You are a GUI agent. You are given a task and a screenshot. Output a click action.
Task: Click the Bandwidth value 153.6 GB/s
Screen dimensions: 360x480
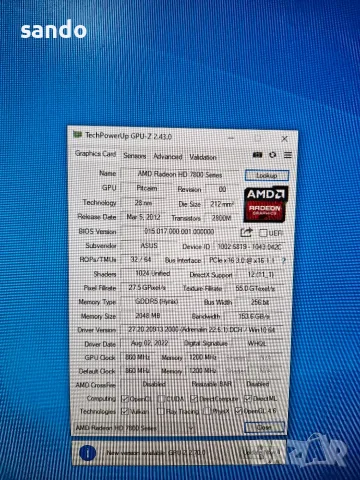pyautogui.click(x=254, y=316)
